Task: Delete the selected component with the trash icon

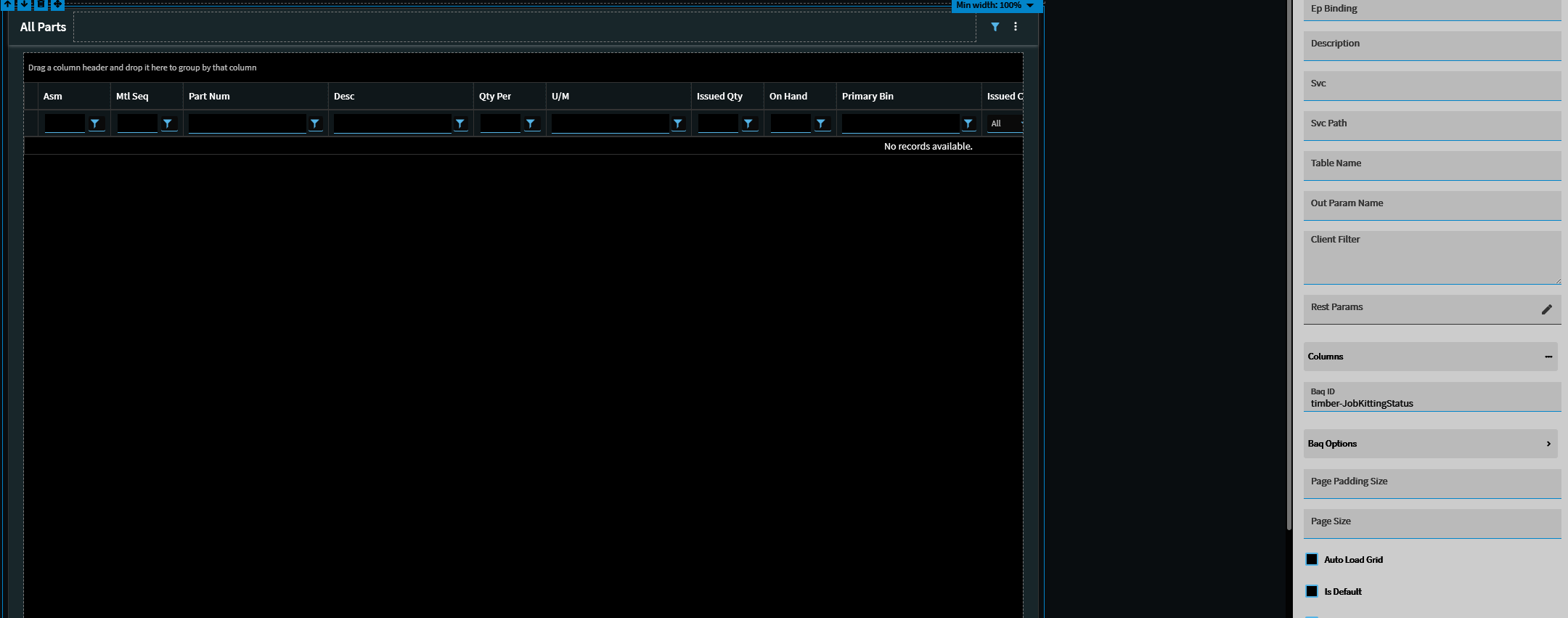Action: [x=41, y=4]
